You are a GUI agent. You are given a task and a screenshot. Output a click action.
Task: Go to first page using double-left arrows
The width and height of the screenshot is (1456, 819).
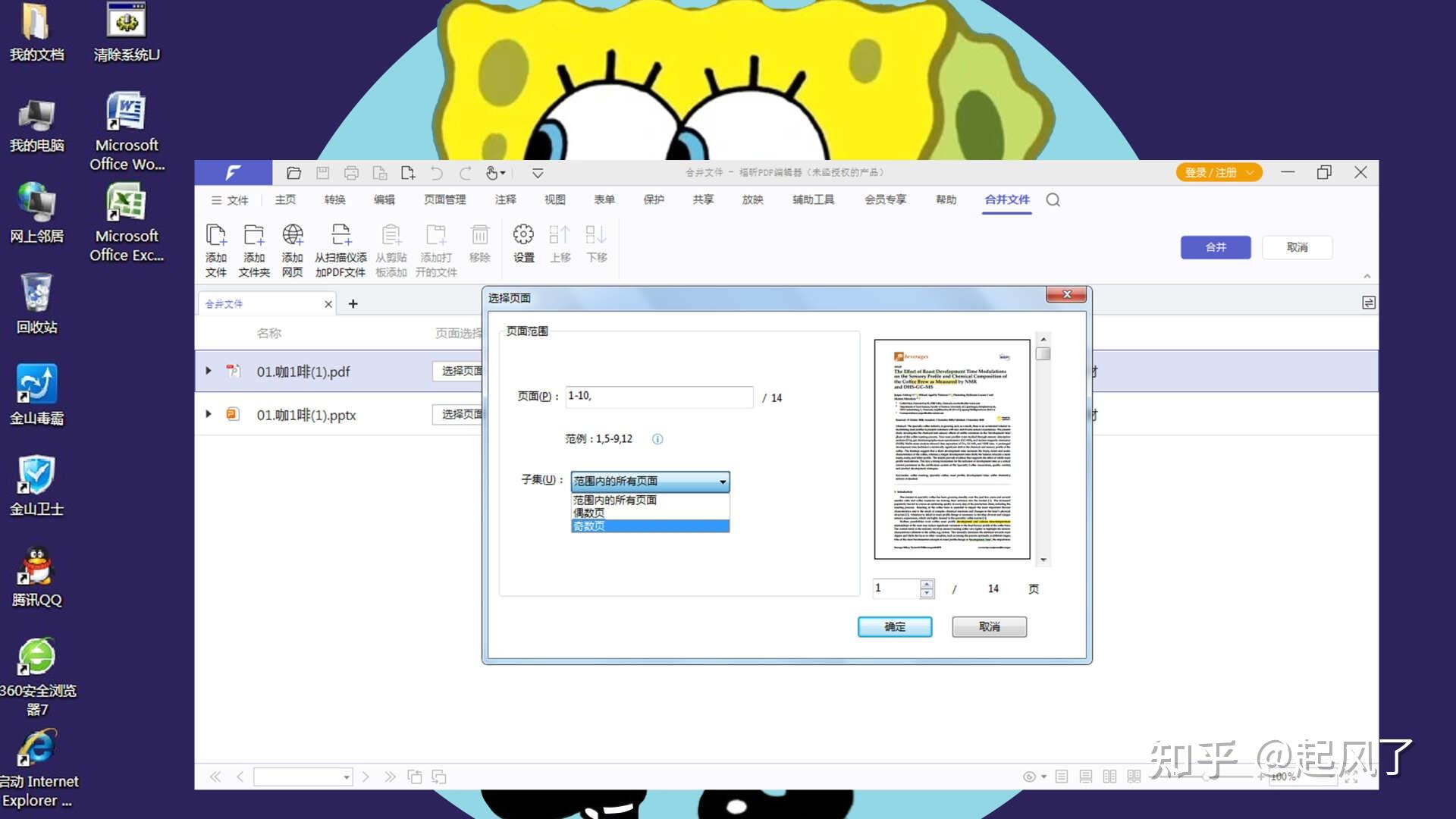215,777
